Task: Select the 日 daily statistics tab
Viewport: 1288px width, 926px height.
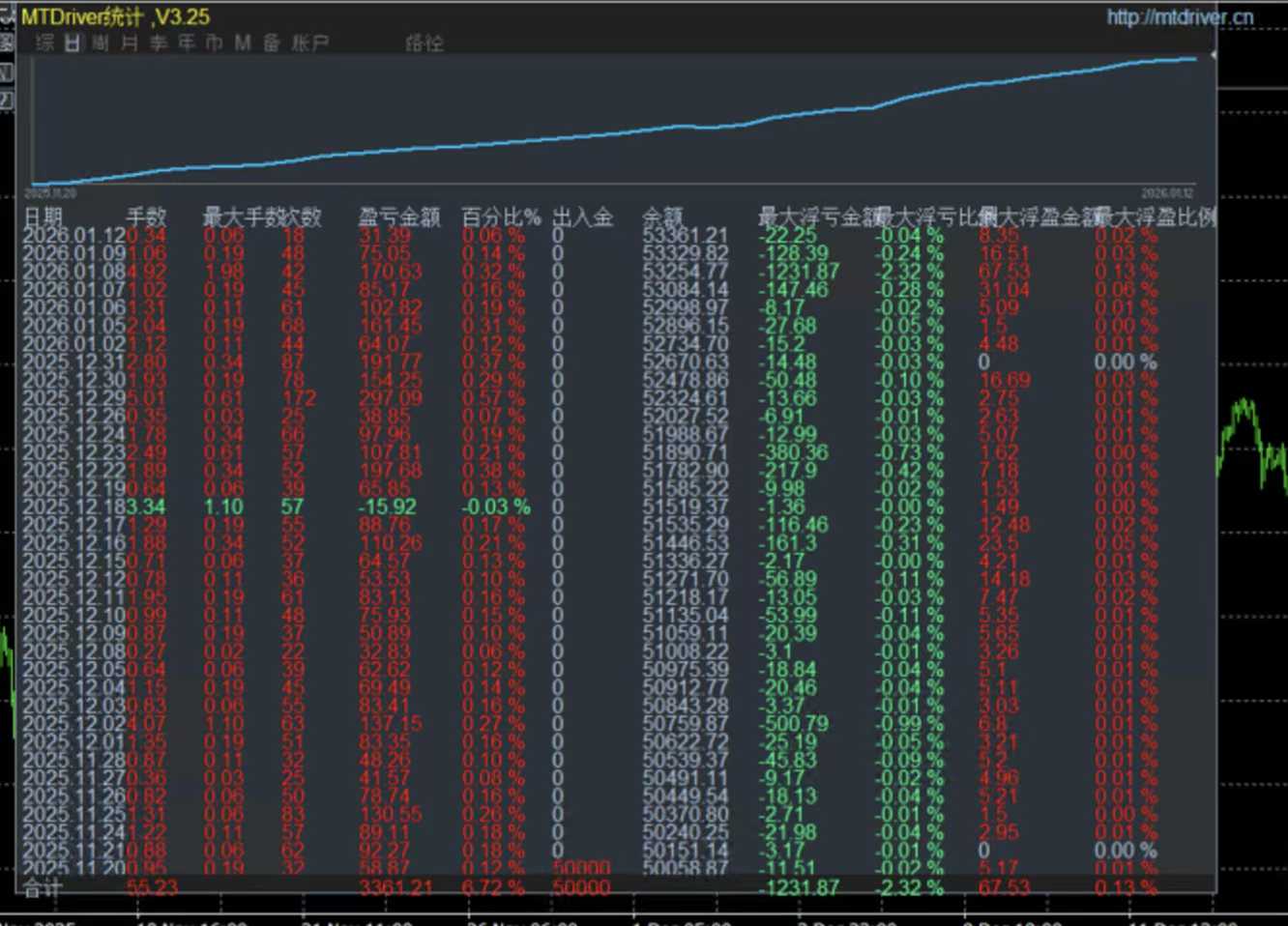Action: (73, 43)
